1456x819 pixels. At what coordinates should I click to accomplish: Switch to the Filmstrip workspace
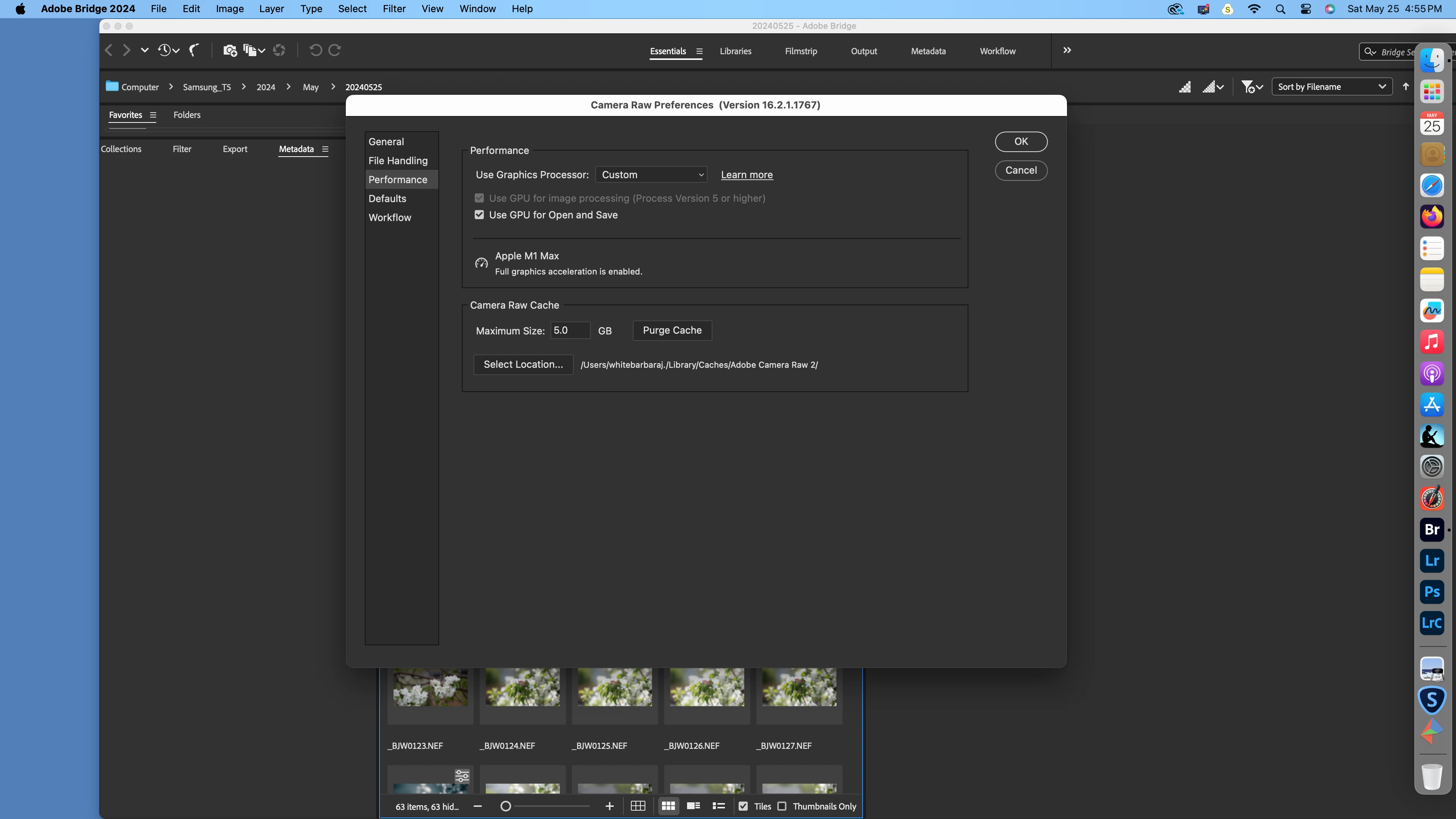pos(800,51)
